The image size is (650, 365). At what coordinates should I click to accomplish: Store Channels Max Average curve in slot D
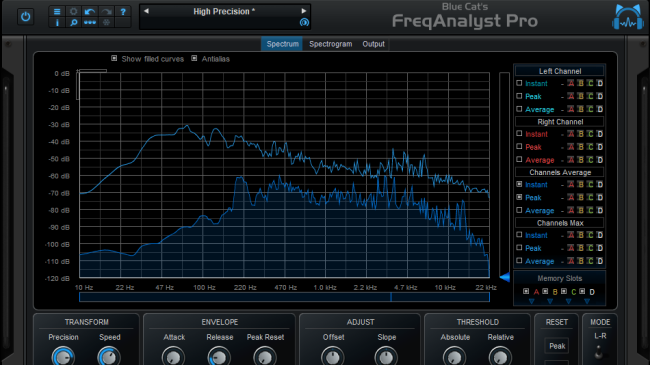tap(599, 261)
